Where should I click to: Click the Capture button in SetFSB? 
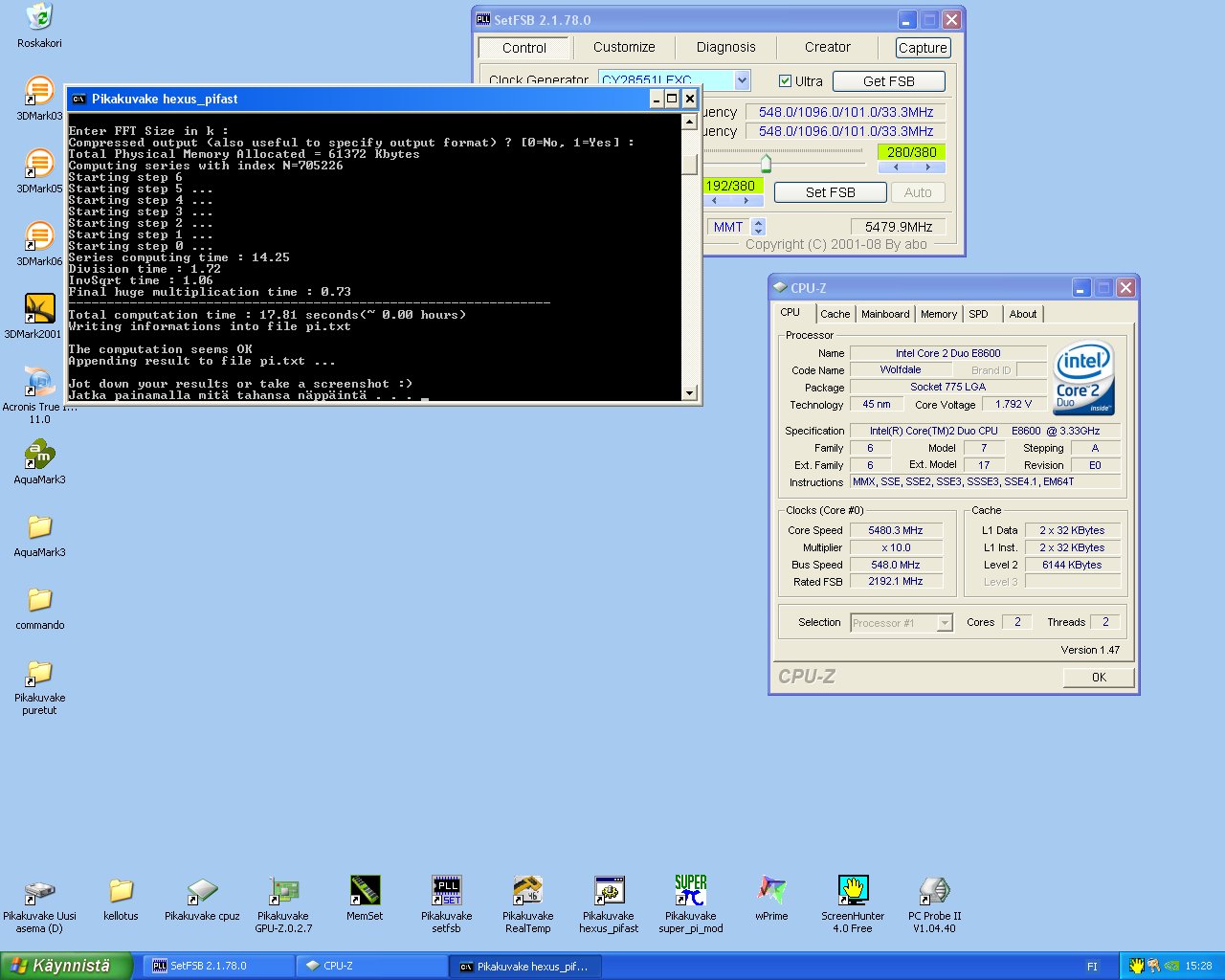[x=923, y=48]
